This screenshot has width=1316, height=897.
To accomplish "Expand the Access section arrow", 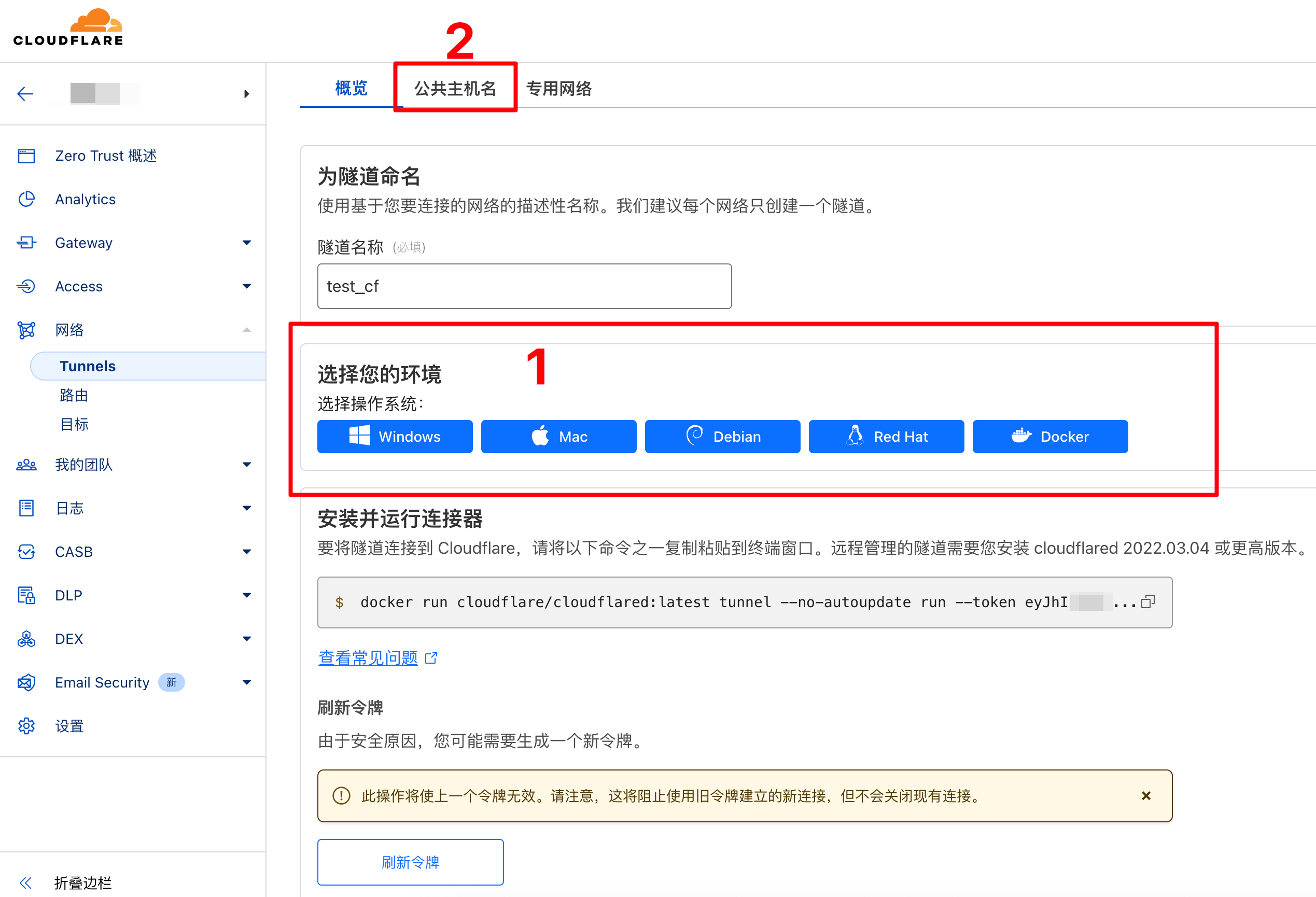I will [x=246, y=287].
